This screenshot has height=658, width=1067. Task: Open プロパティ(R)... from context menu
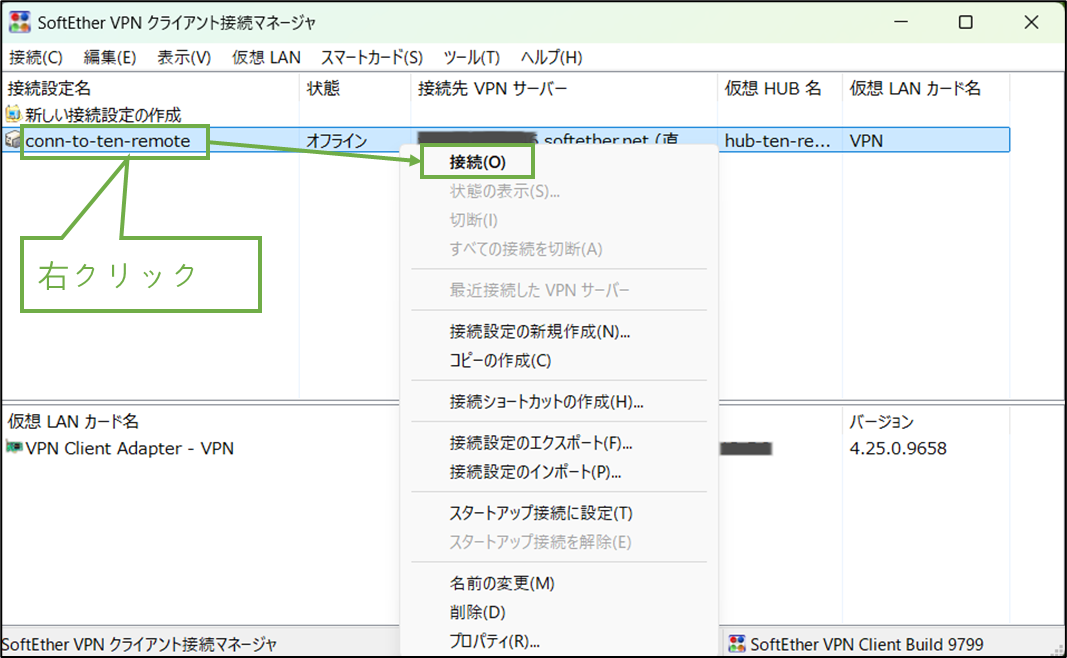[x=495, y=641]
